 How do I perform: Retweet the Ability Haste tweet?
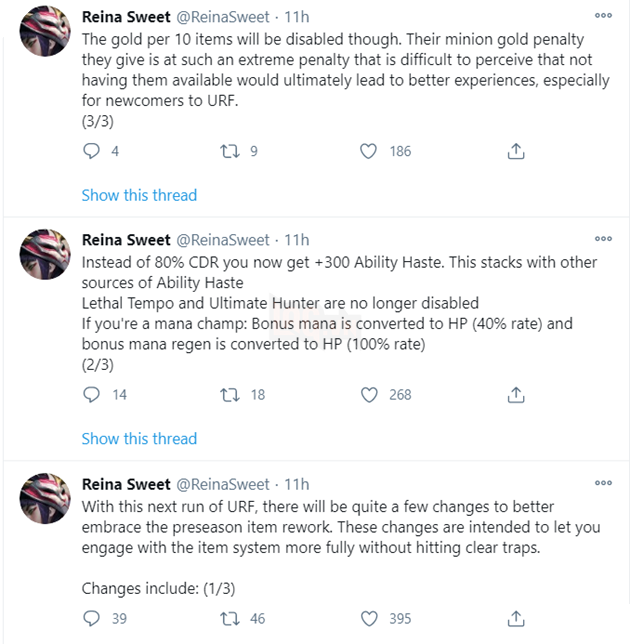point(229,394)
